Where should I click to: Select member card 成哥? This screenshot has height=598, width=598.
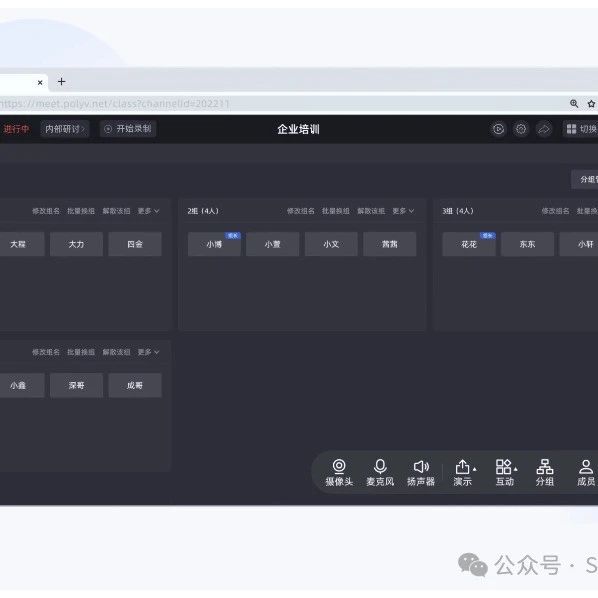(x=135, y=385)
